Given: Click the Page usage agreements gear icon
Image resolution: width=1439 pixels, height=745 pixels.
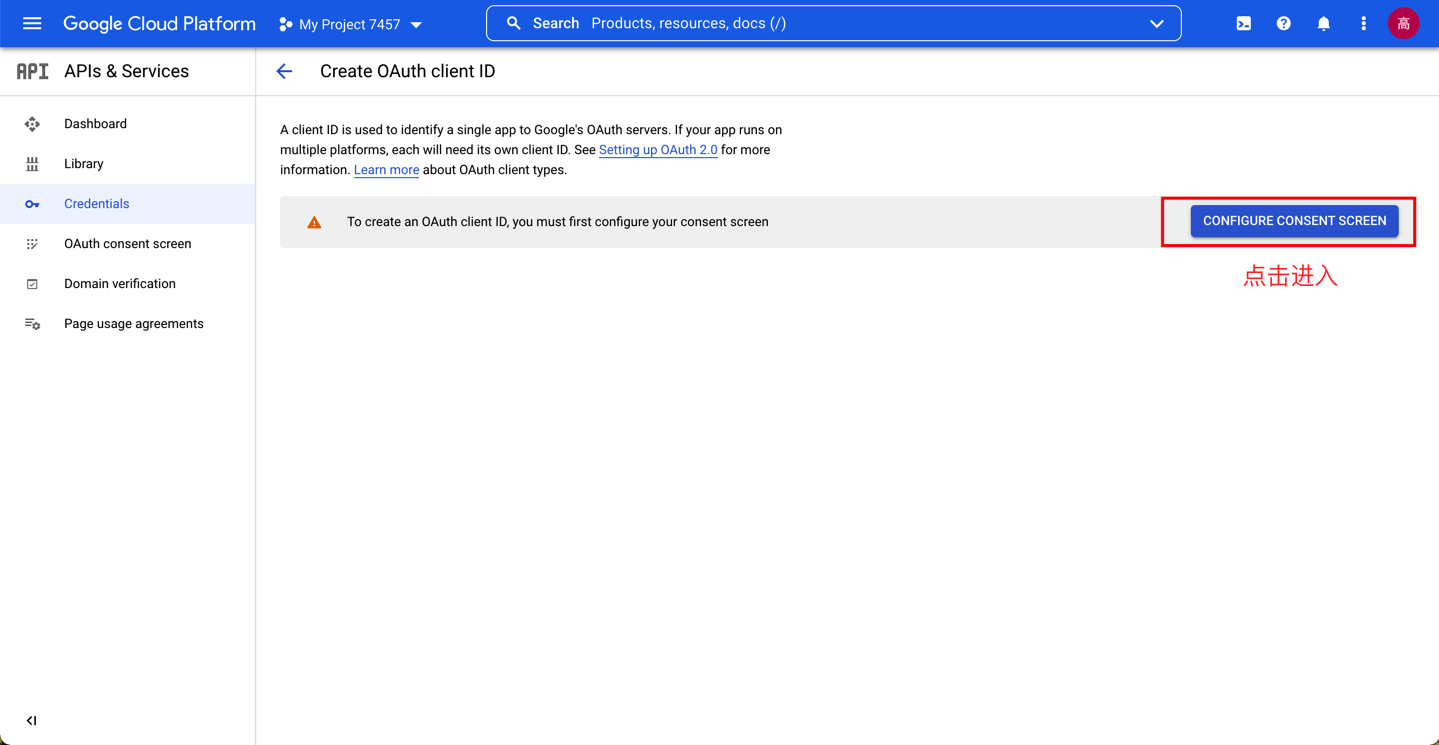Looking at the screenshot, I should [x=32, y=324].
